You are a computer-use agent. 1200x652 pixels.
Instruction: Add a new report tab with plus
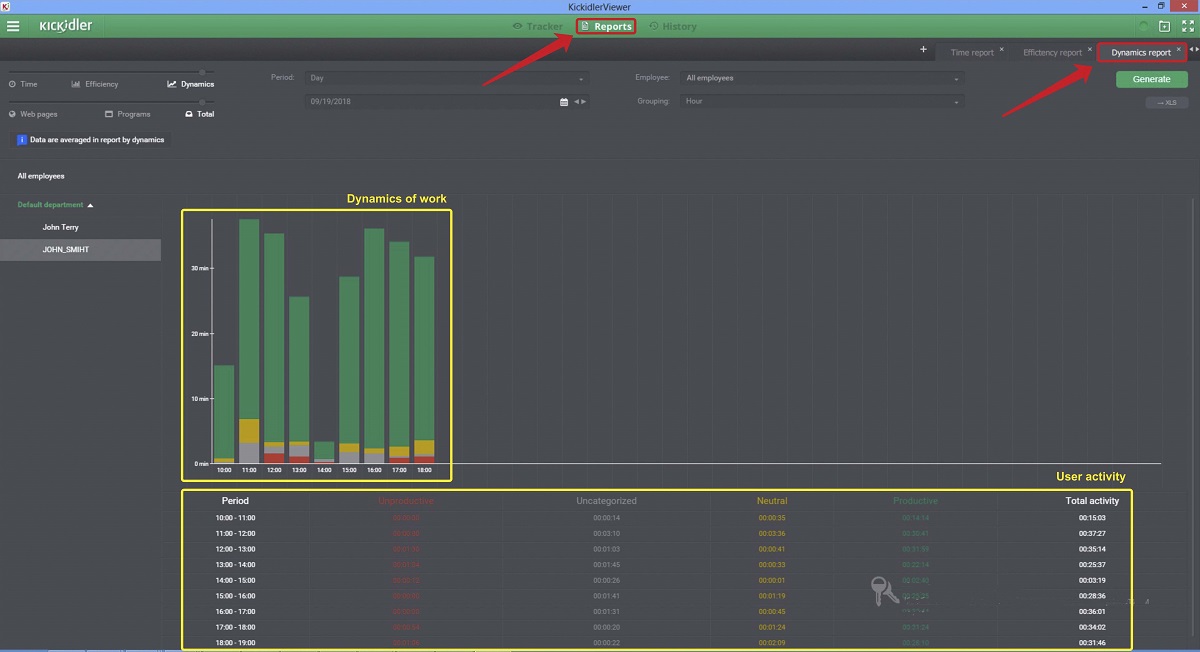(923, 50)
